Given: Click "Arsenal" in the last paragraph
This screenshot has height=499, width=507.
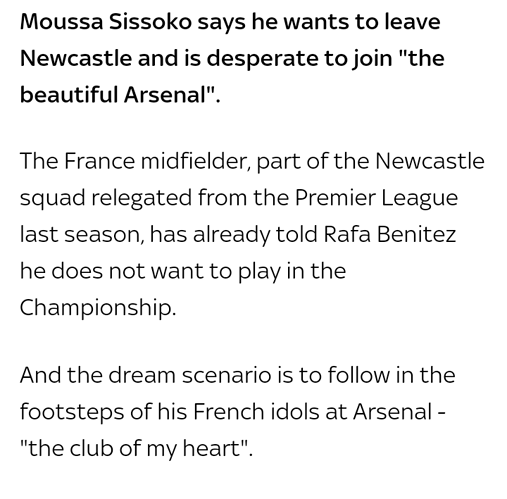Looking at the screenshot, I should pyautogui.click(x=393, y=412).
